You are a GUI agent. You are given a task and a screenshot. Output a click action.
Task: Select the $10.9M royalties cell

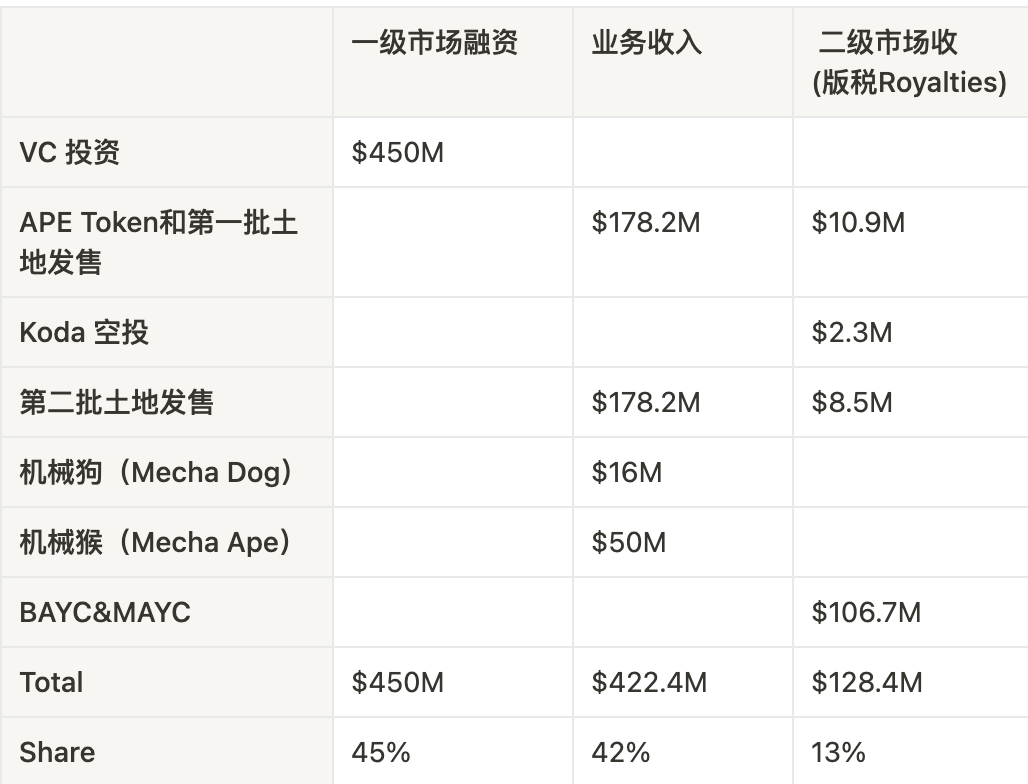[x=858, y=222]
